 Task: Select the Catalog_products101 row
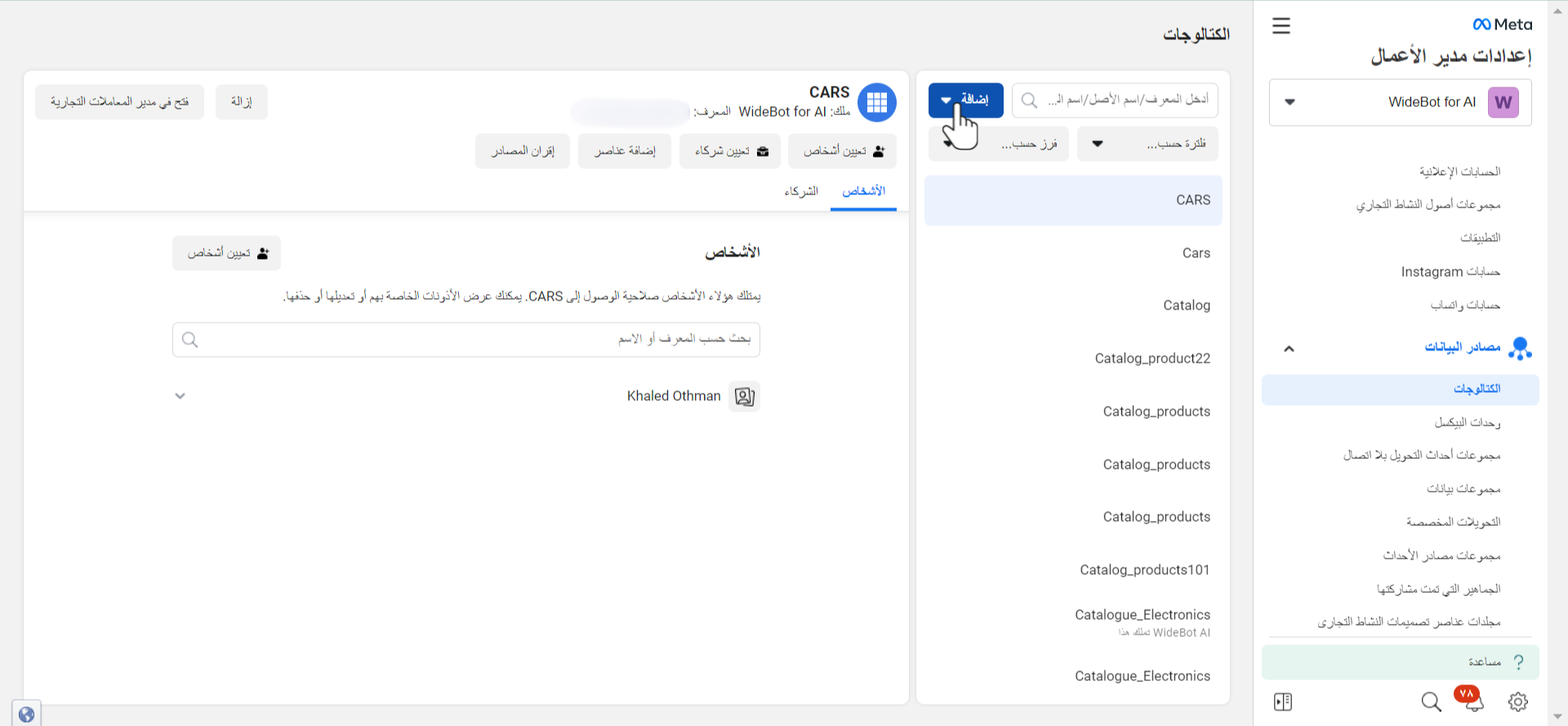(x=1073, y=570)
